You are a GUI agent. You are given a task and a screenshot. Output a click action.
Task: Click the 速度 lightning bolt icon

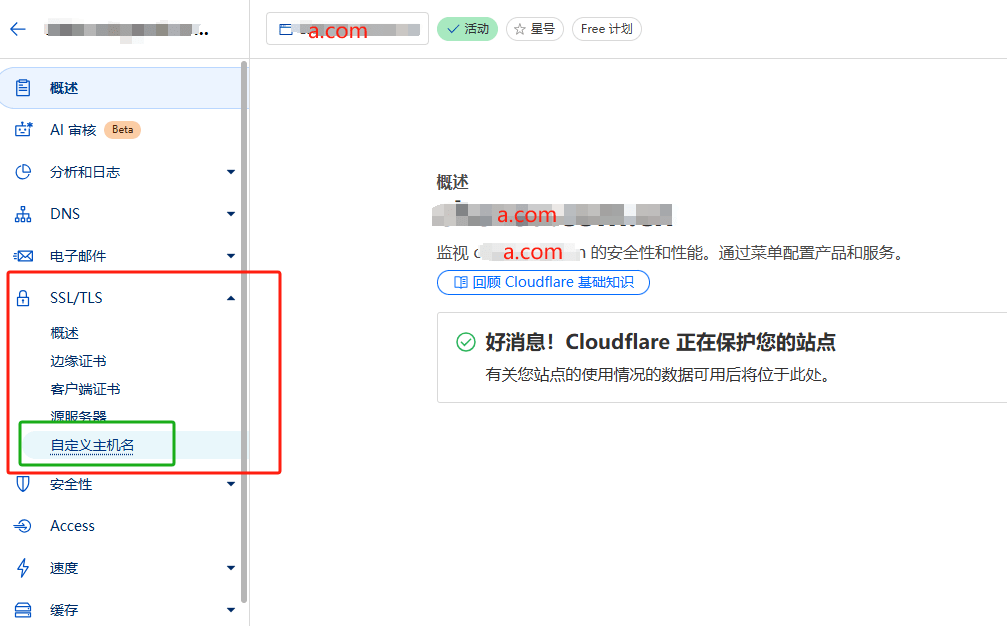[23, 568]
